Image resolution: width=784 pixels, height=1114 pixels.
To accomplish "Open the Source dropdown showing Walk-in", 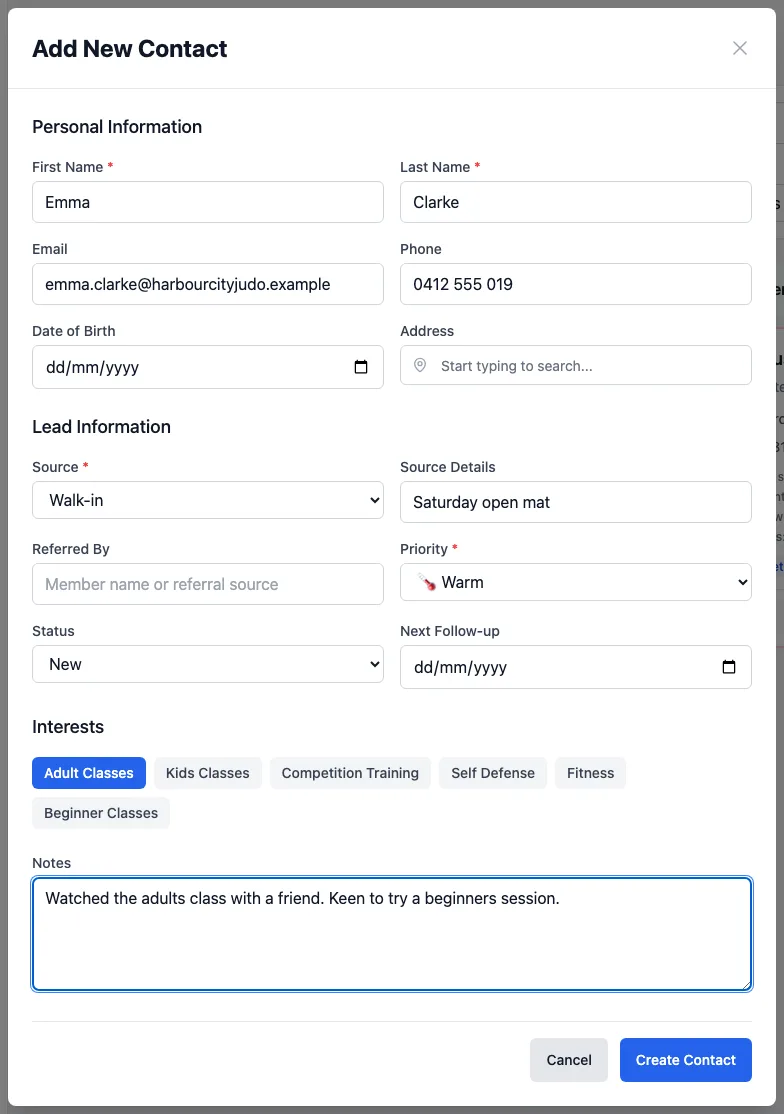I will pyautogui.click(x=208, y=500).
